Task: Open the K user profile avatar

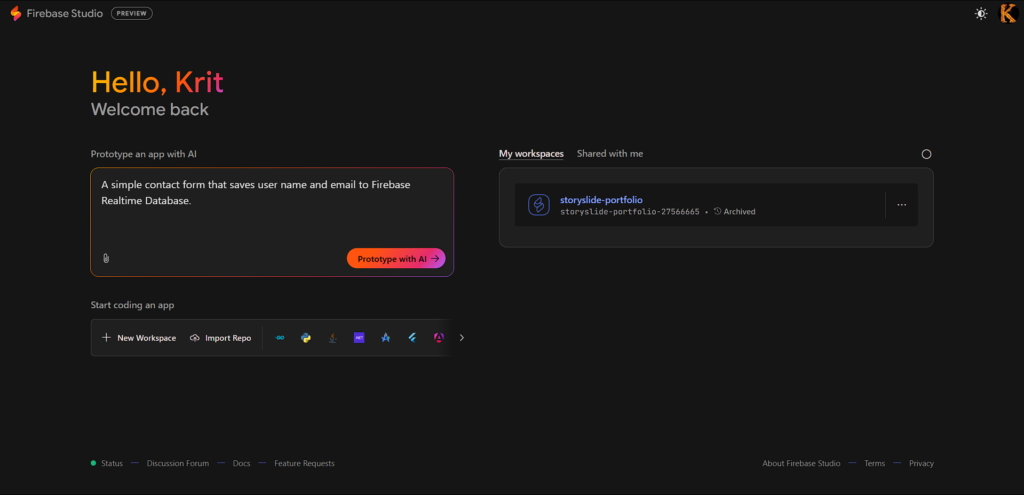Action: pyautogui.click(x=1008, y=13)
